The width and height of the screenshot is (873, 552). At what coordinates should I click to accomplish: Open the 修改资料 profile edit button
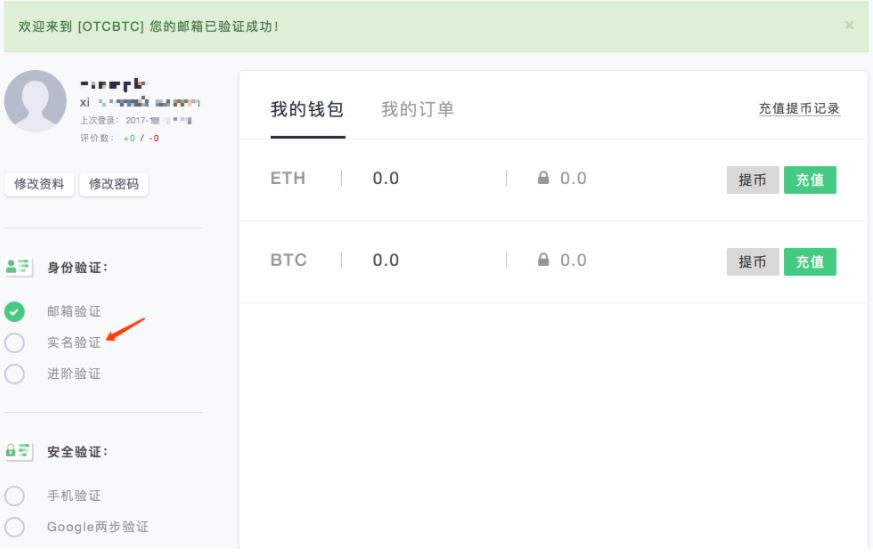coord(39,184)
